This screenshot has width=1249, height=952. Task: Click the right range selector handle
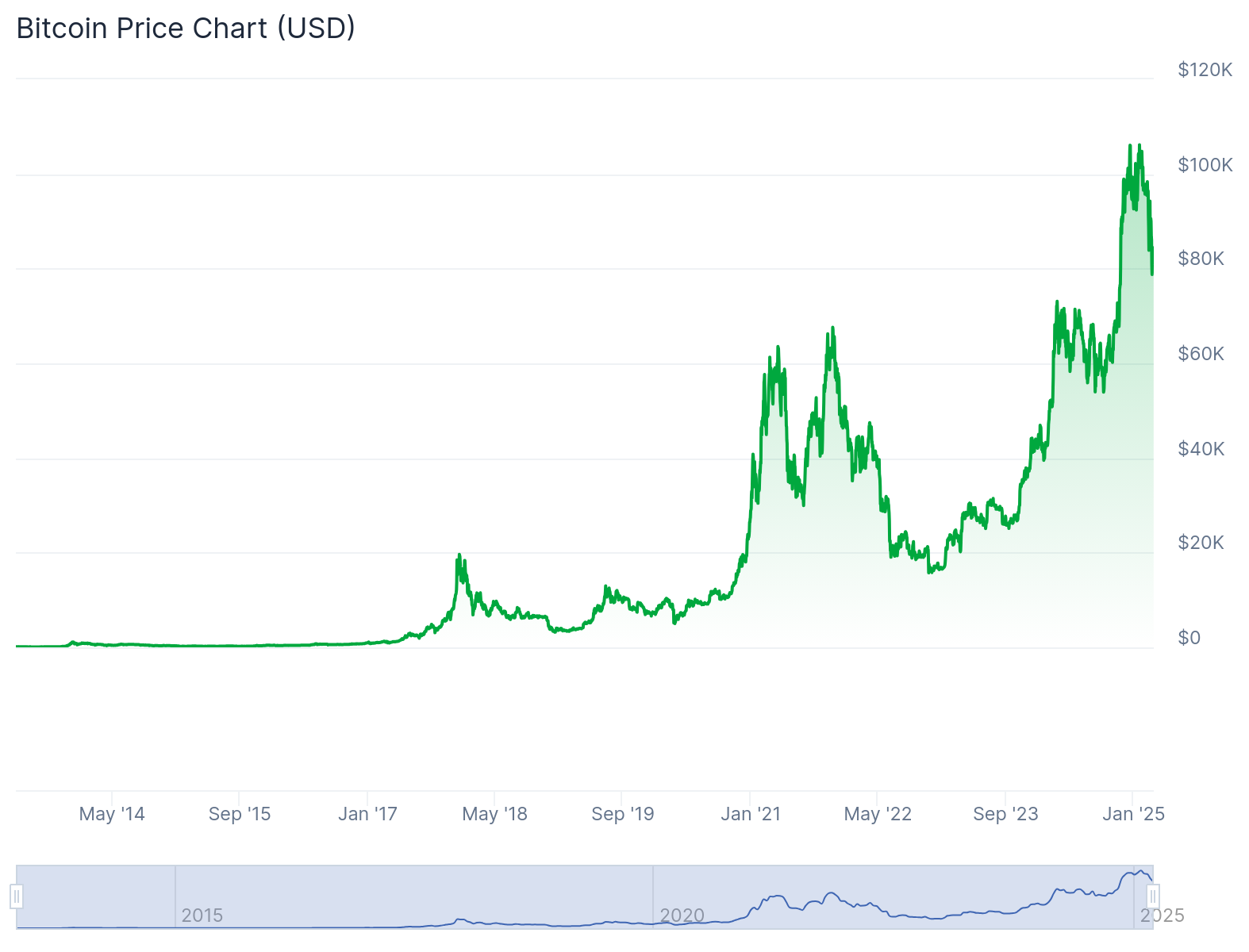pyautogui.click(x=1153, y=897)
